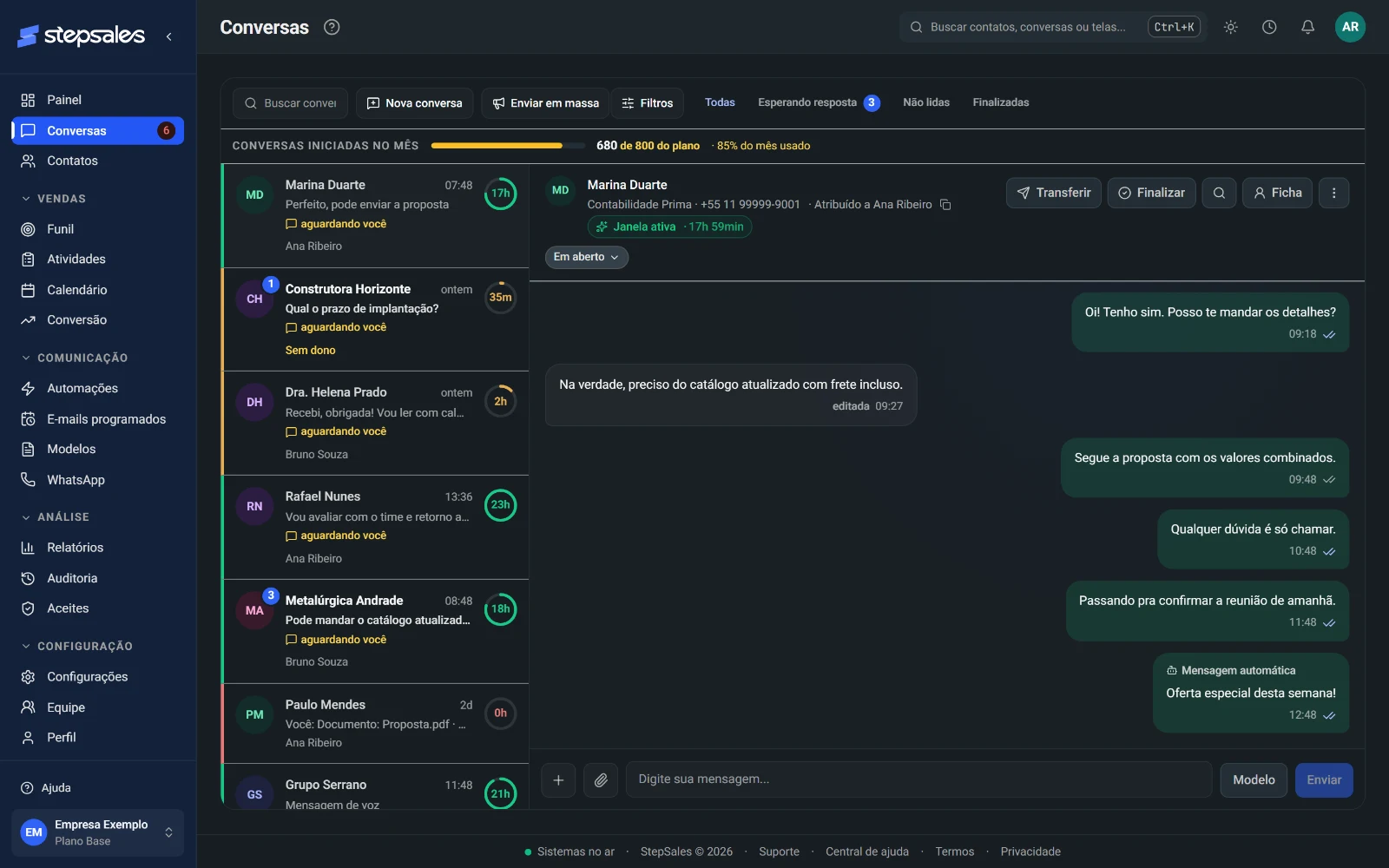Collapse the COMUNICAÇÃO sidebar section
Viewport: 1389px width, 868px height.
(75, 358)
